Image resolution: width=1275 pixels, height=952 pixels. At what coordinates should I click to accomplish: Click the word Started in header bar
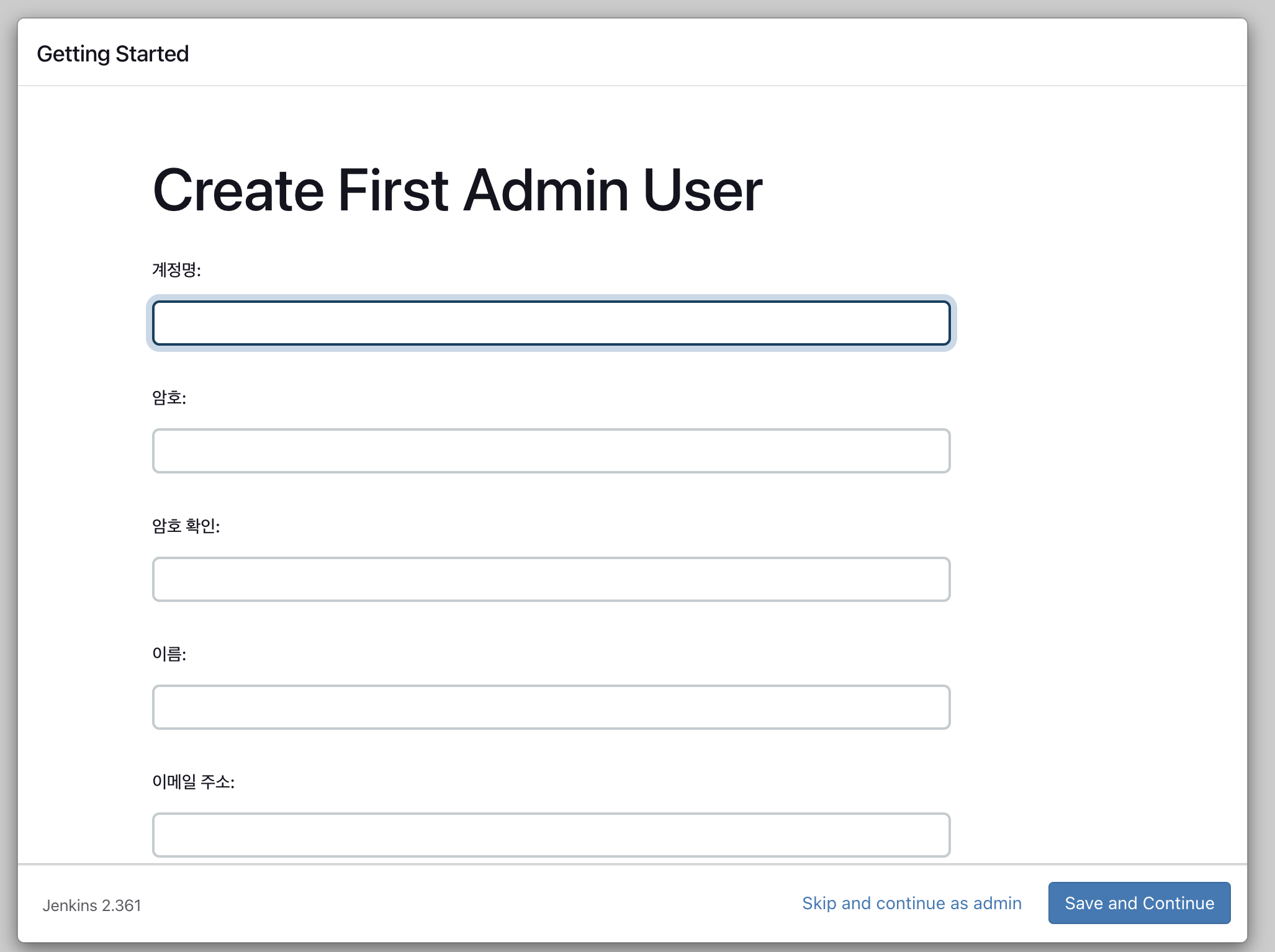pyautogui.click(x=152, y=54)
